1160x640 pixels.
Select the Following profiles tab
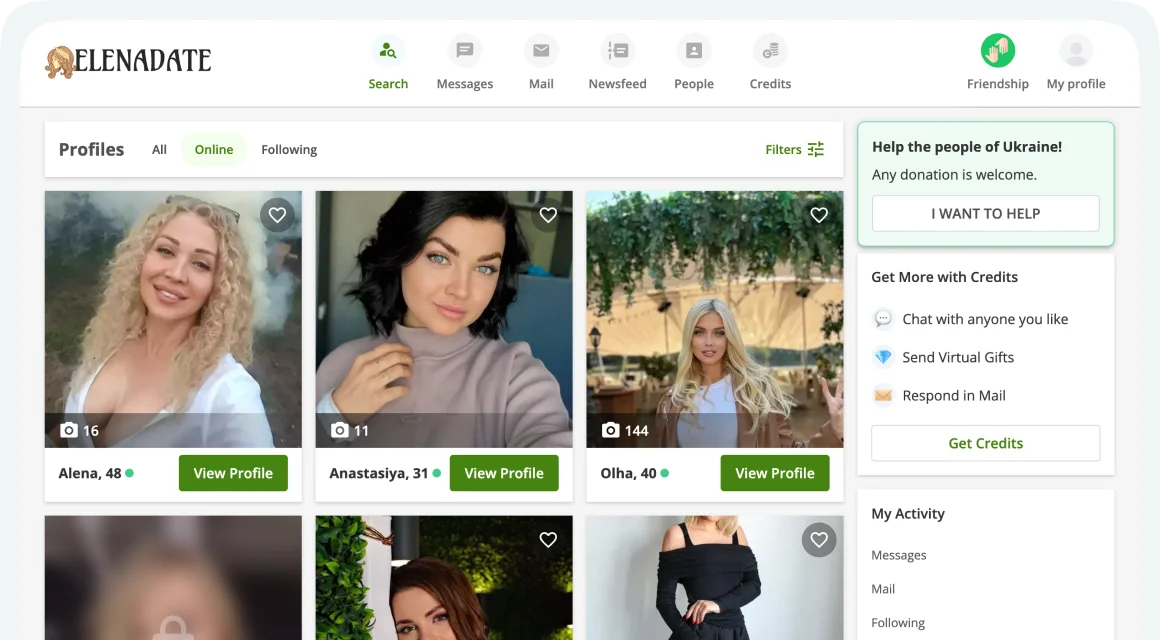point(289,150)
